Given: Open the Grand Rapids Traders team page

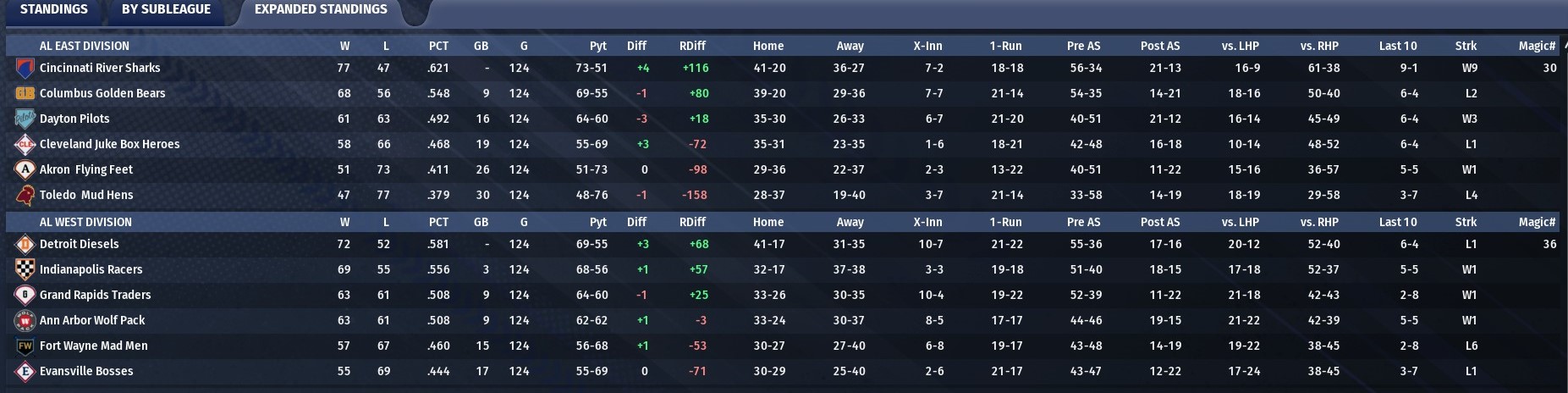Looking at the screenshot, I should [x=95, y=295].
